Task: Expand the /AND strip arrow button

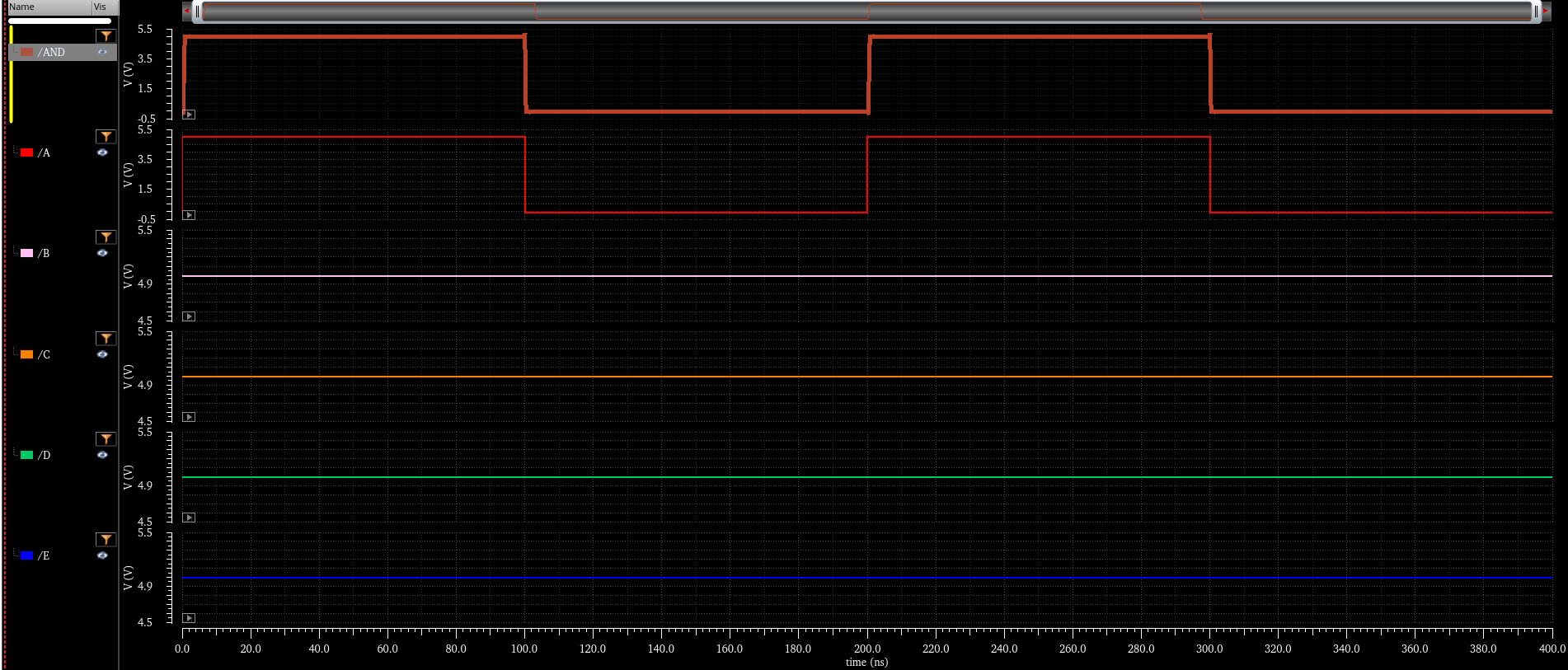Action: (x=189, y=115)
